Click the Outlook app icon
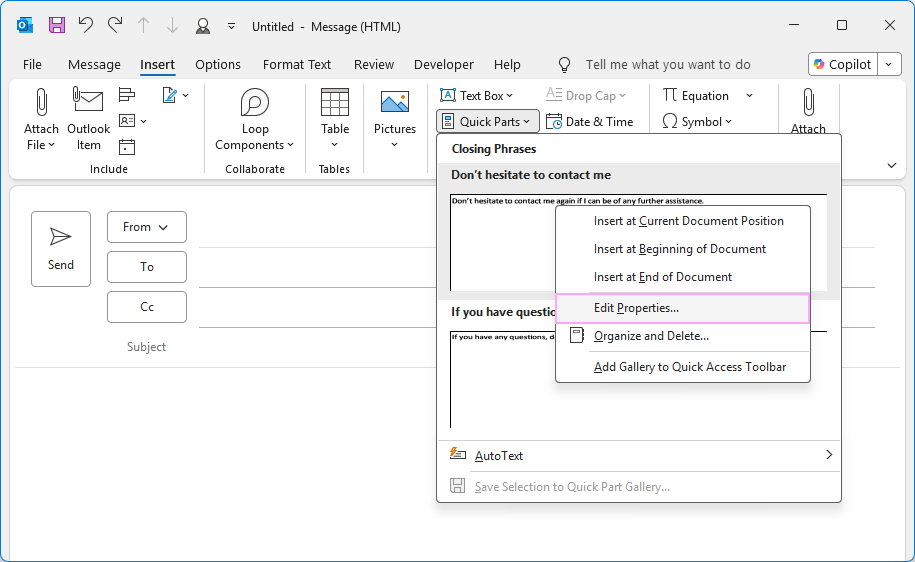Screen dimensions: 915x562 tap(25, 26)
